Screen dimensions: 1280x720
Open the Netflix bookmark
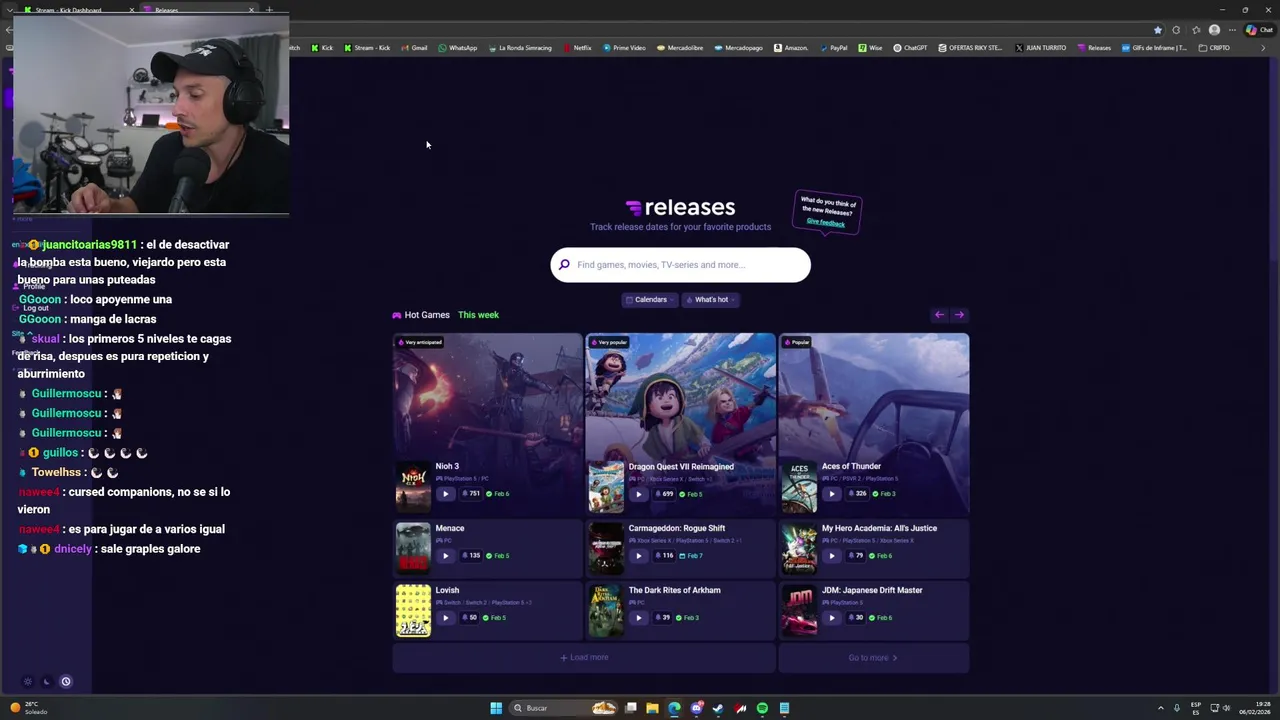(578, 48)
